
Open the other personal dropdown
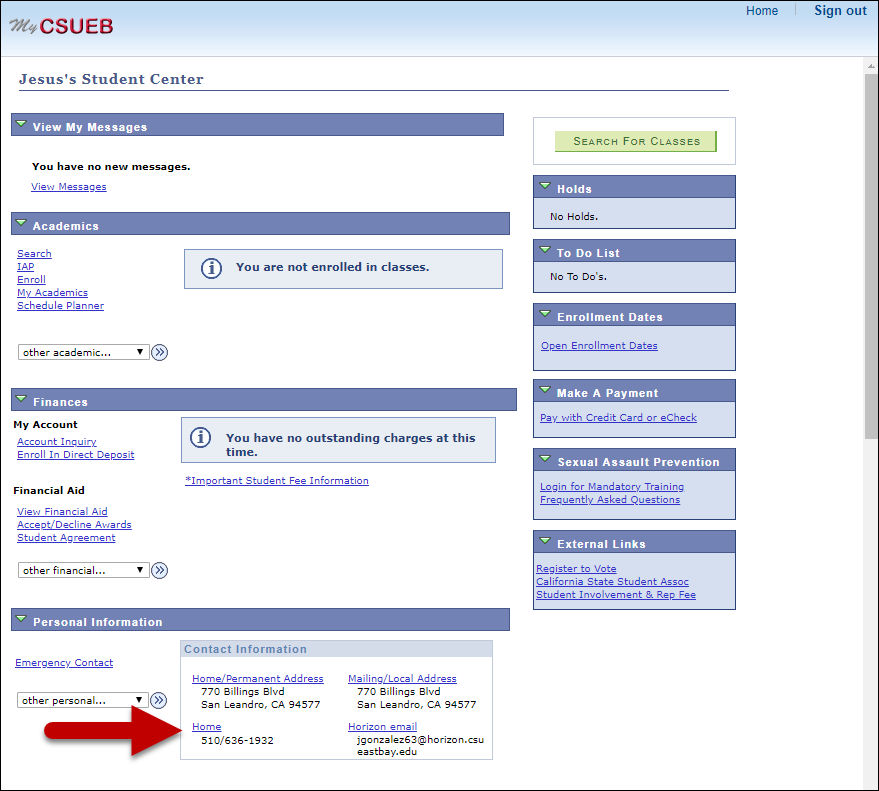coord(83,700)
